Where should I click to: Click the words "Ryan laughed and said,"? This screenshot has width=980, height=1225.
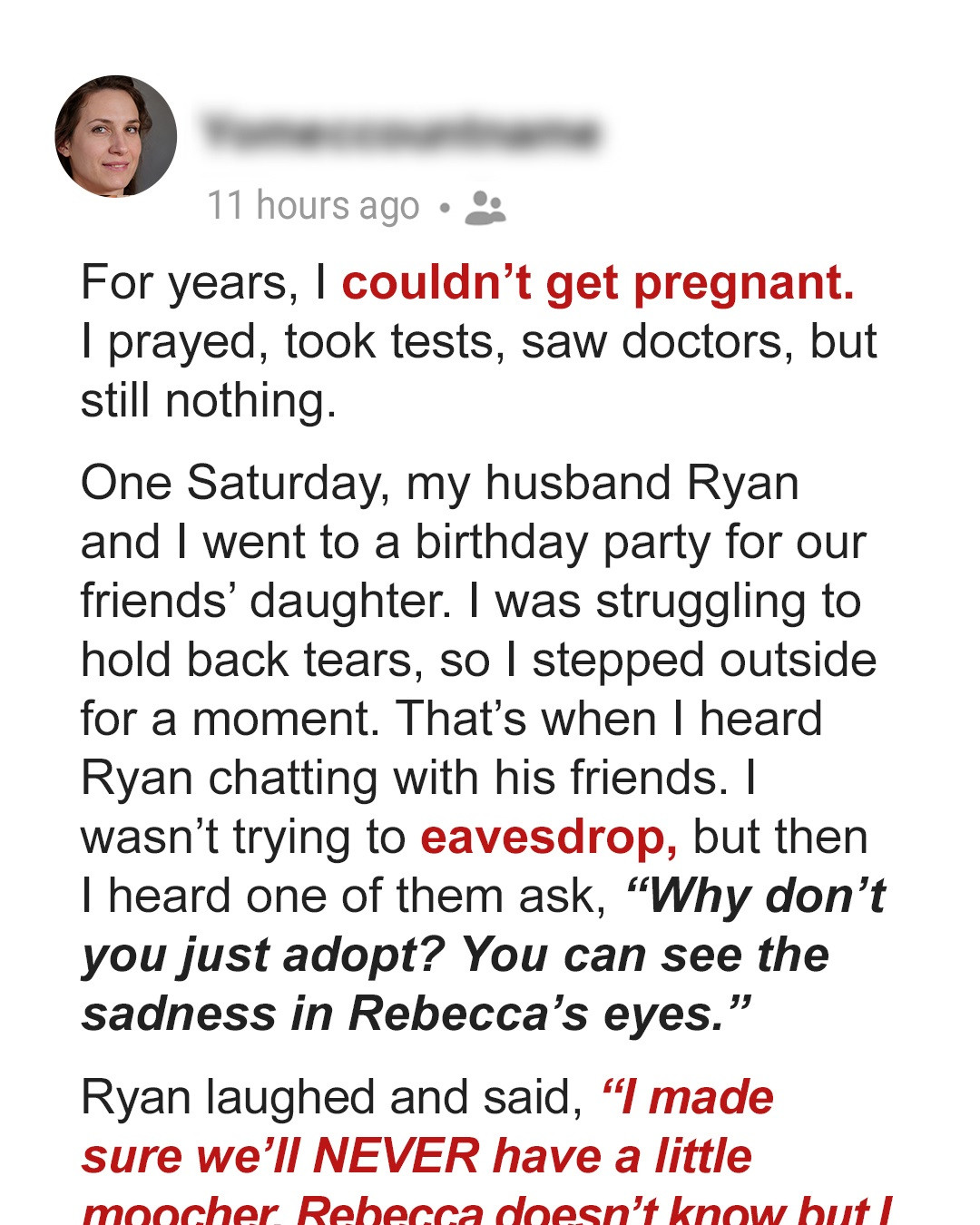click(x=331, y=1097)
